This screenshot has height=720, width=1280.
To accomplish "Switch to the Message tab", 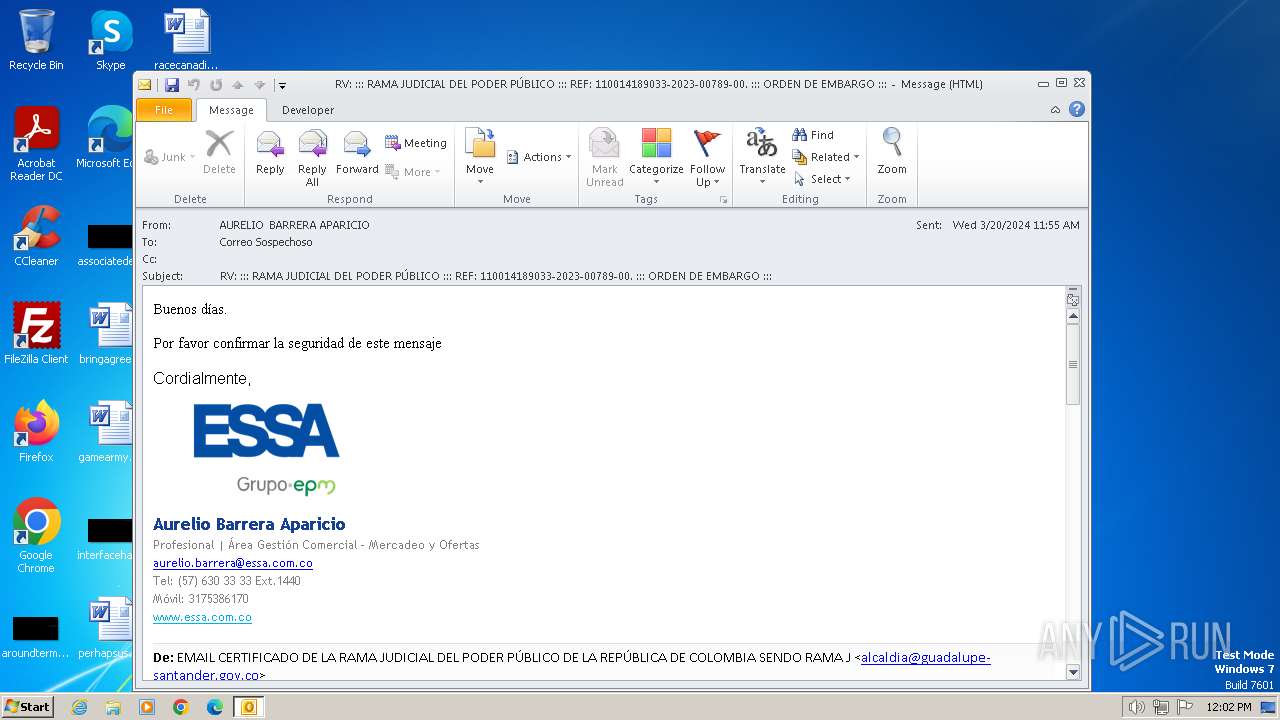I will (231, 110).
